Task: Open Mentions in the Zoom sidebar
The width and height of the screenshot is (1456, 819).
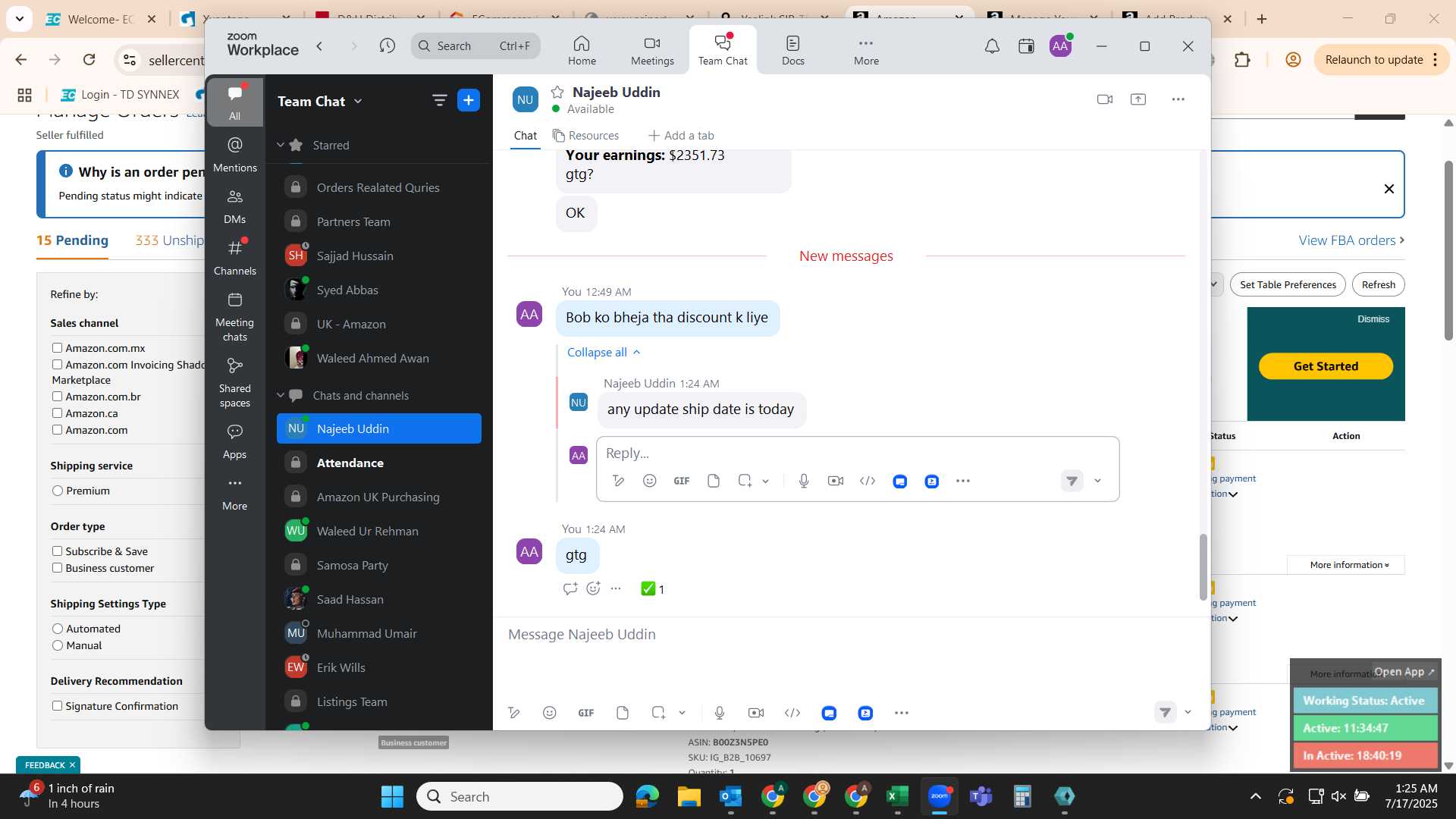Action: [x=235, y=155]
